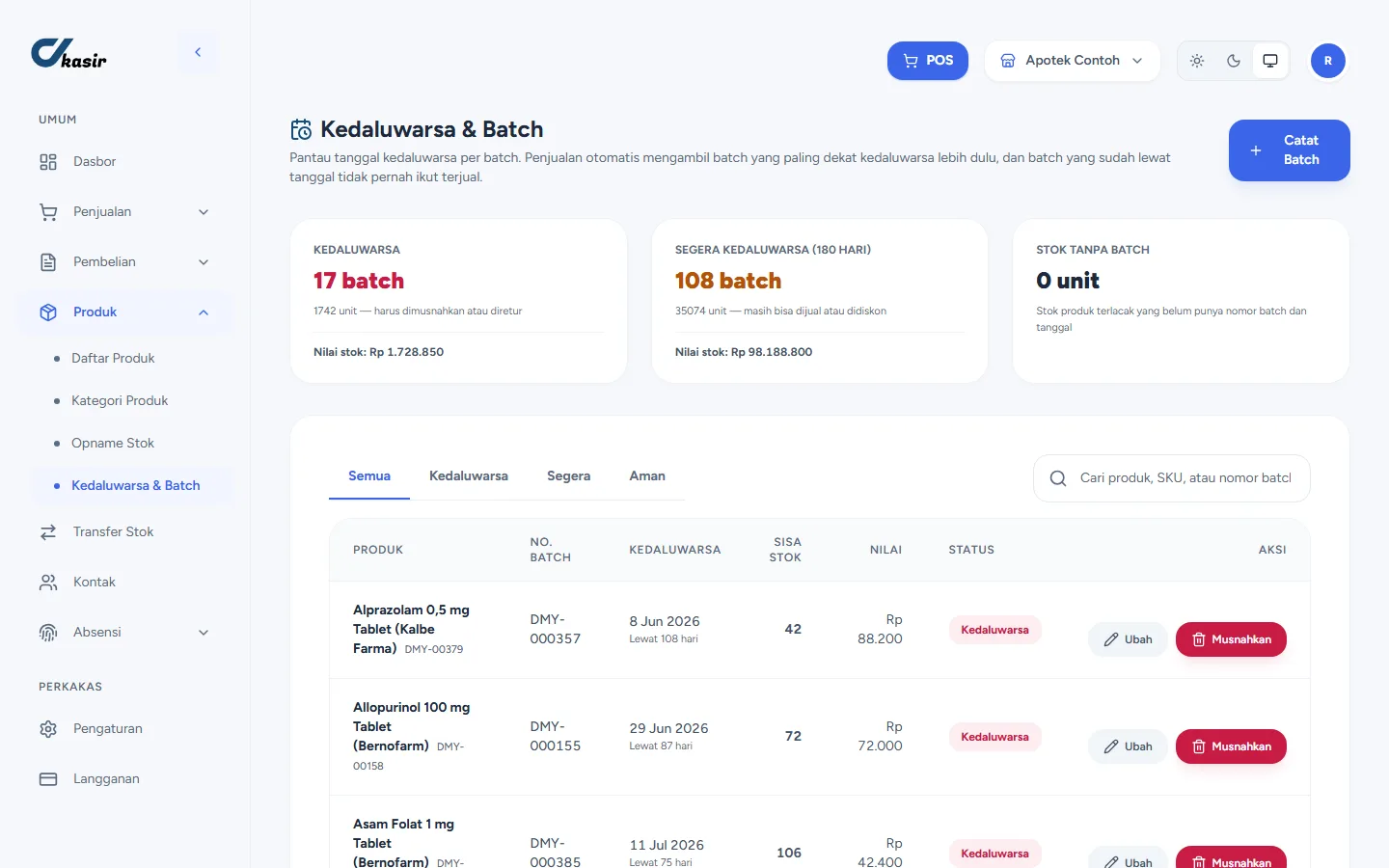Open the Apotek Contoh store dropdown
Screen dimensions: 1389x868
click(1072, 61)
